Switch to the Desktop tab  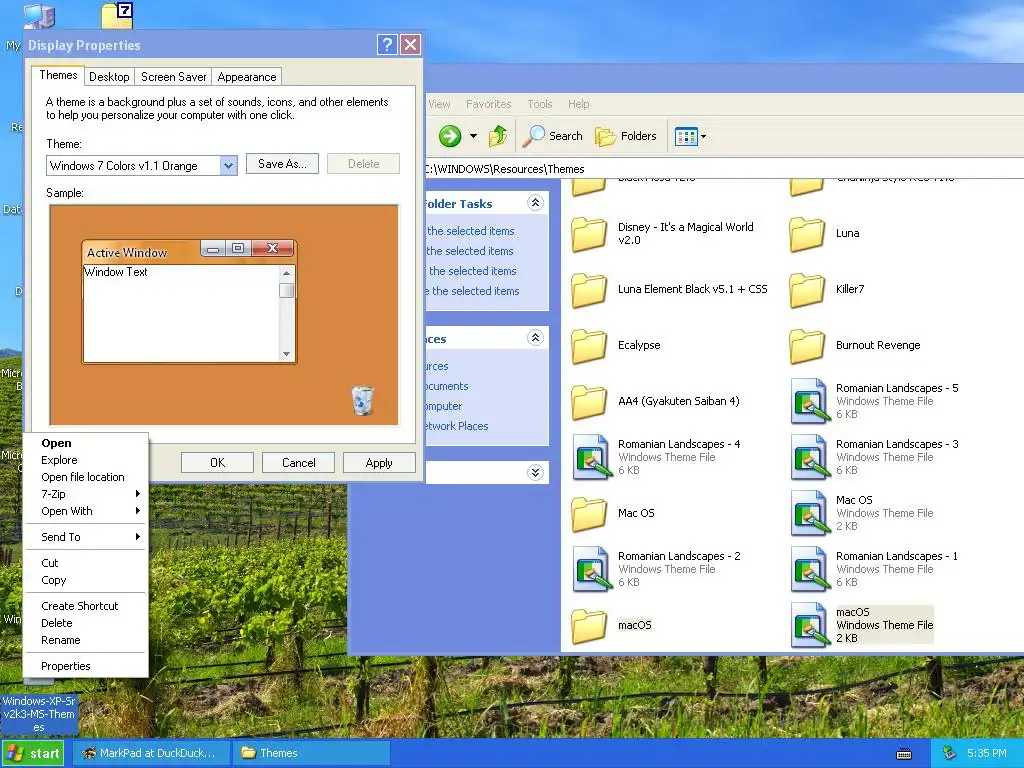point(109,77)
